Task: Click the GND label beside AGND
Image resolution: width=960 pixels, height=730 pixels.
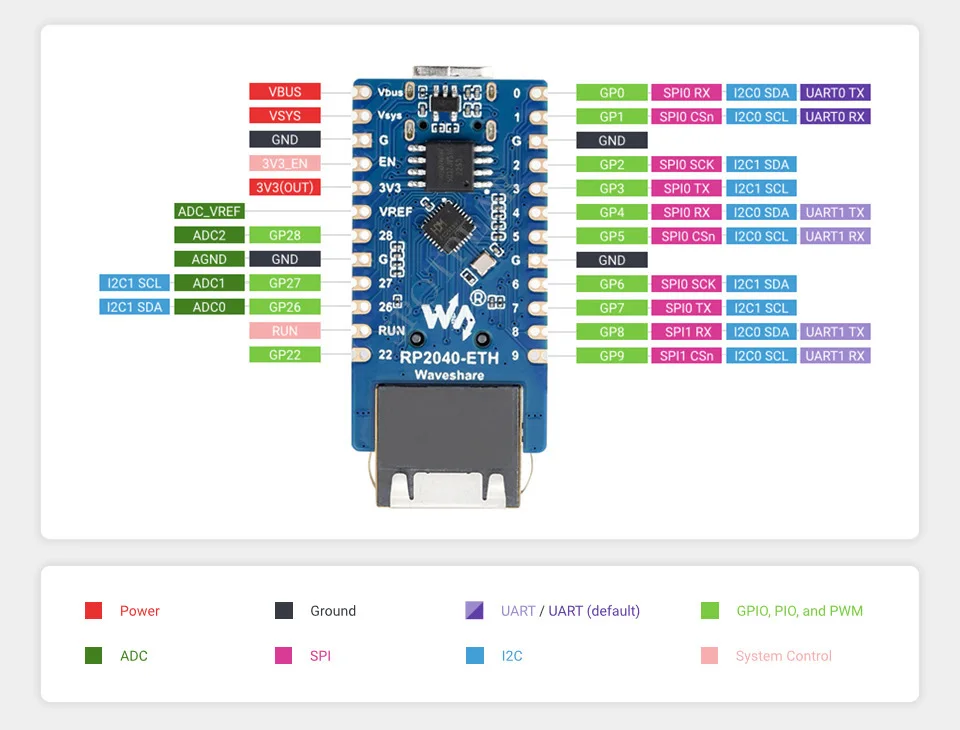Action: (x=285, y=259)
